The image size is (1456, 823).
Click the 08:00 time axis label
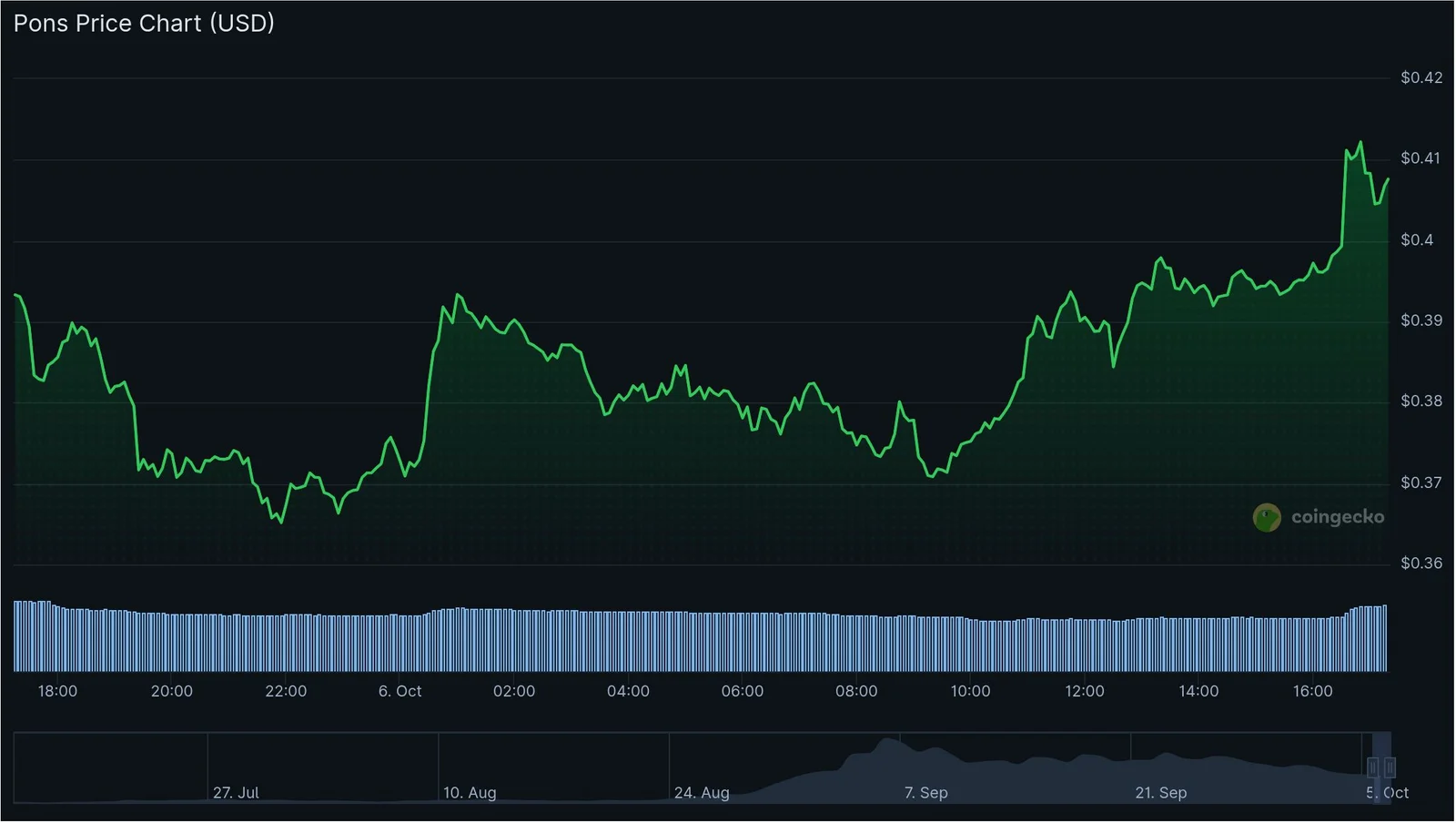coord(857,692)
